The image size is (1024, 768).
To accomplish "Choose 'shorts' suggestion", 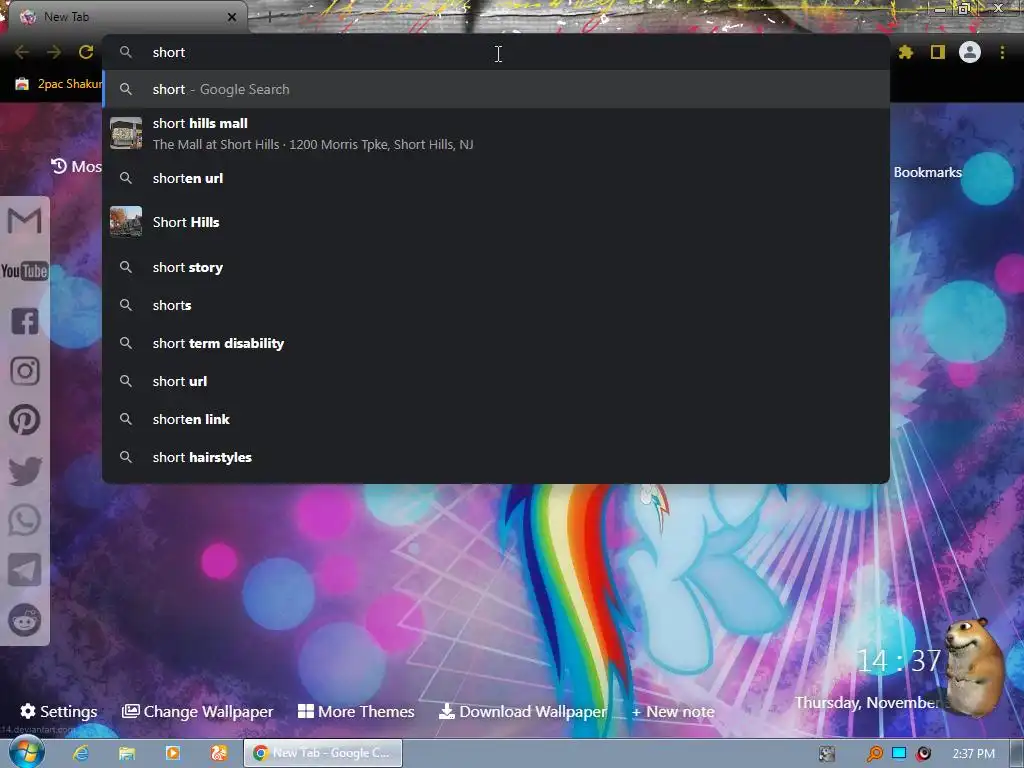I will click(496, 305).
